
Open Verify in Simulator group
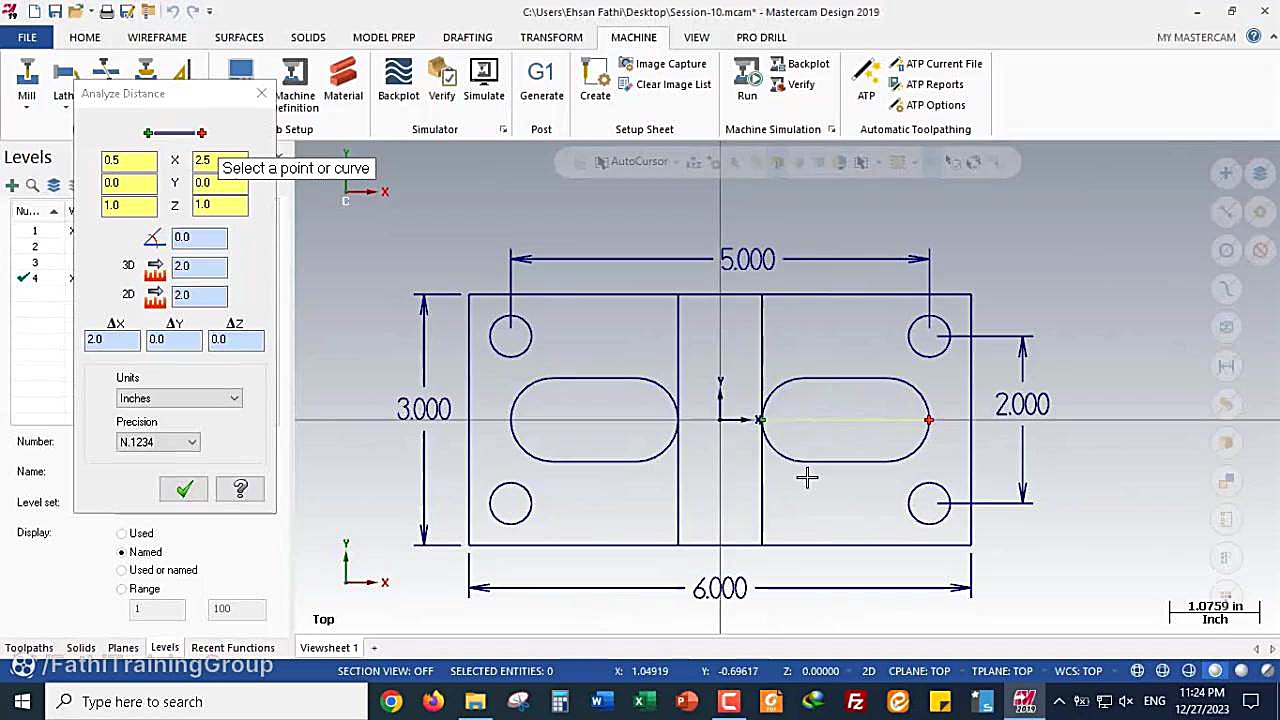(x=442, y=81)
